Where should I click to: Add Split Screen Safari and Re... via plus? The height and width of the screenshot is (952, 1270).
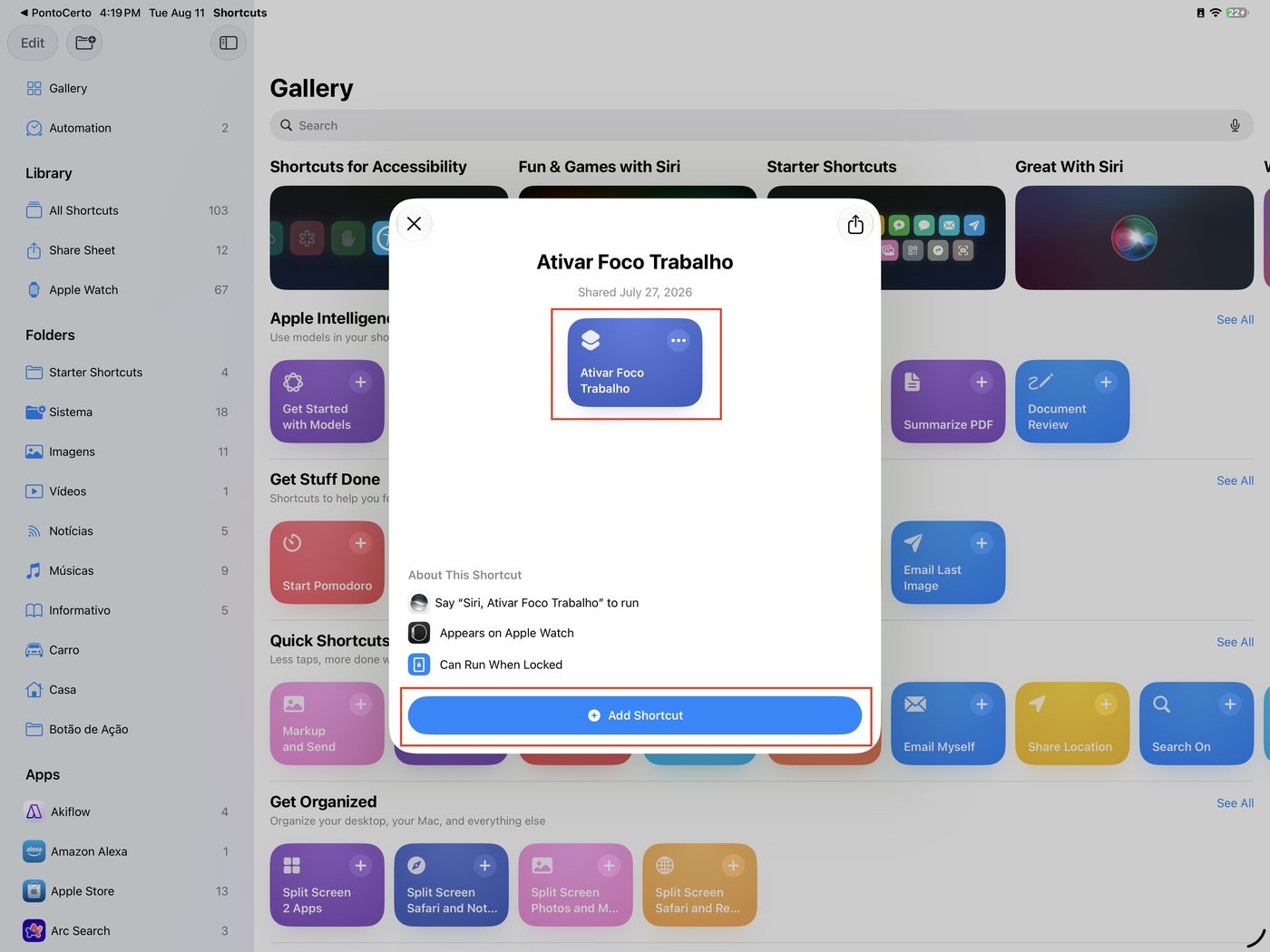(733, 866)
